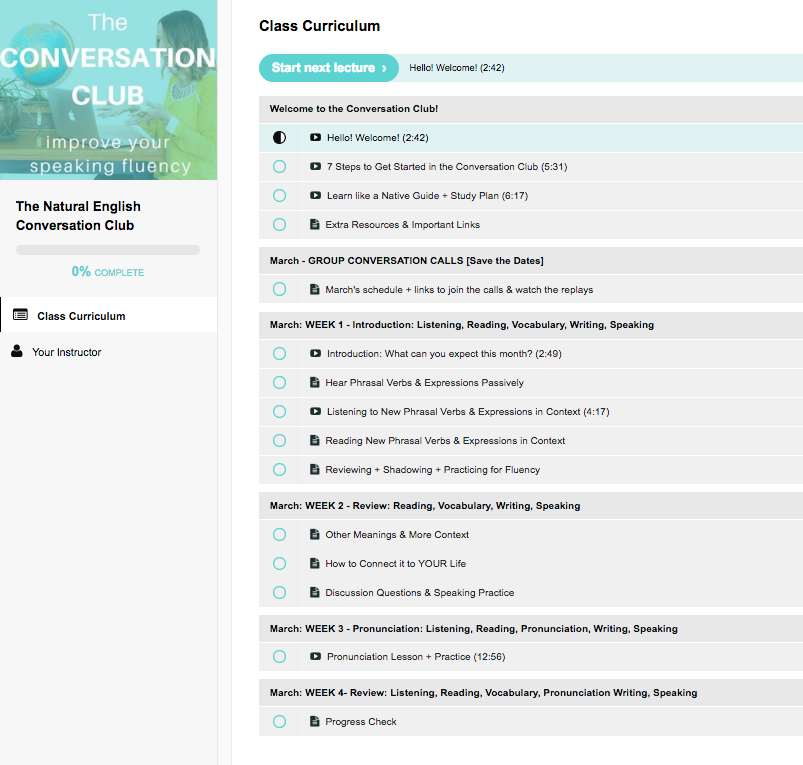Click half-filled progress circle for Hello! Welcome!
803x765 pixels.
pos(279,138)
